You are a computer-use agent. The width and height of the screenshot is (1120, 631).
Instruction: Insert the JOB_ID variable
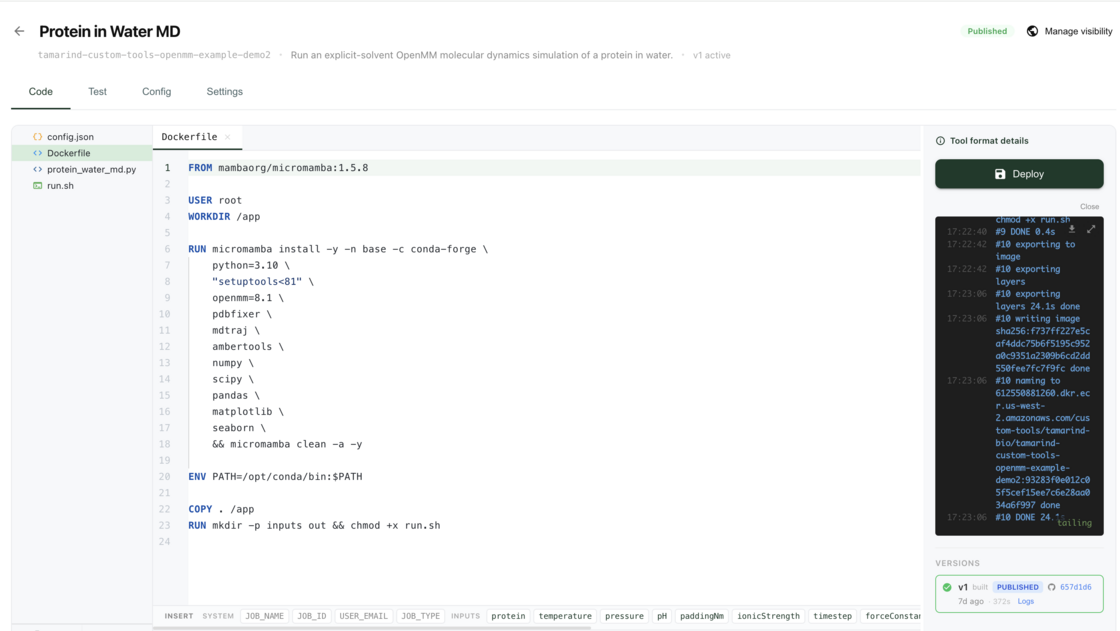(x=311, y=616)
